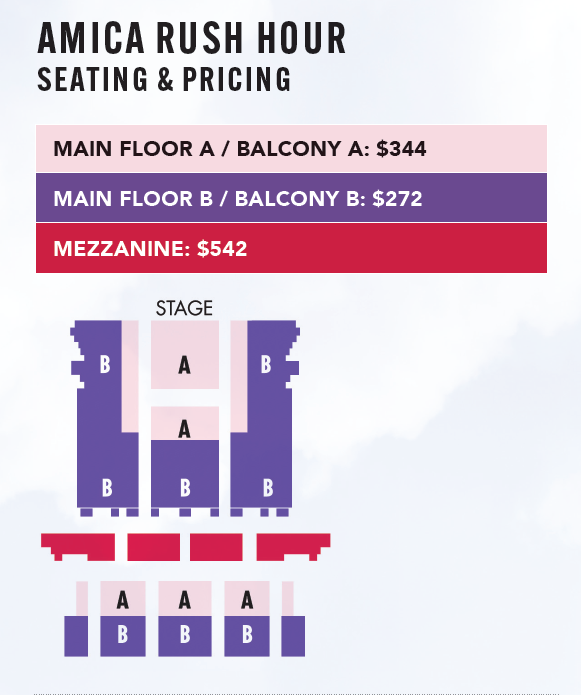This screenshot has height=695, width=581.
Task: Select the lower left main floor B section
Action: point(108,471)
